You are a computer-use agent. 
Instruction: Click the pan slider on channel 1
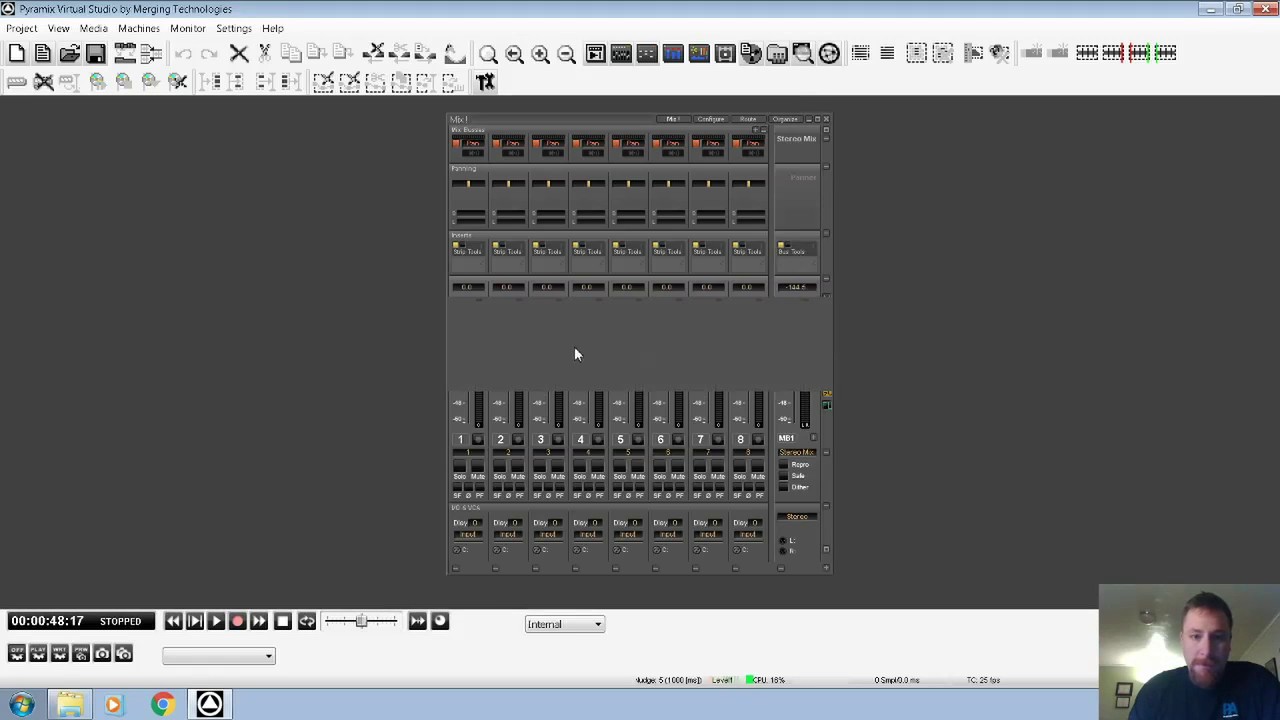(x=468, y=183)
